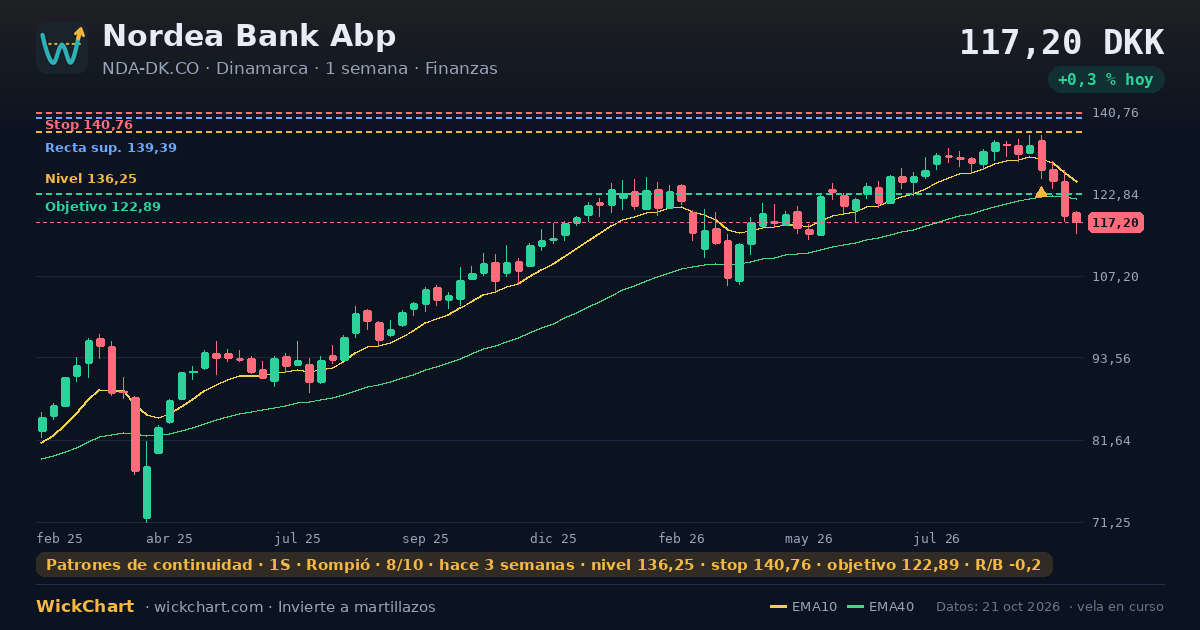Click the EMA40 legend entry
The height and width of the screenshot is (630, 1200).
pos(880,607)
